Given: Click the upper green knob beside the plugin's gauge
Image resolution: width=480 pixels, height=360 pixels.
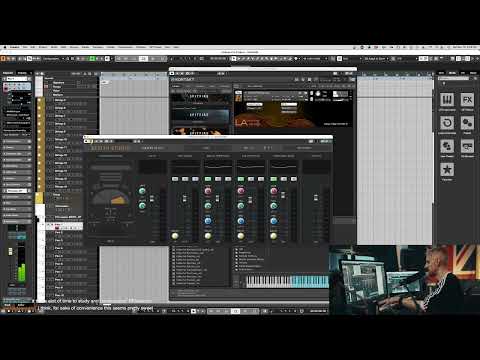Looking at the screenshot, I should [142, 191].
